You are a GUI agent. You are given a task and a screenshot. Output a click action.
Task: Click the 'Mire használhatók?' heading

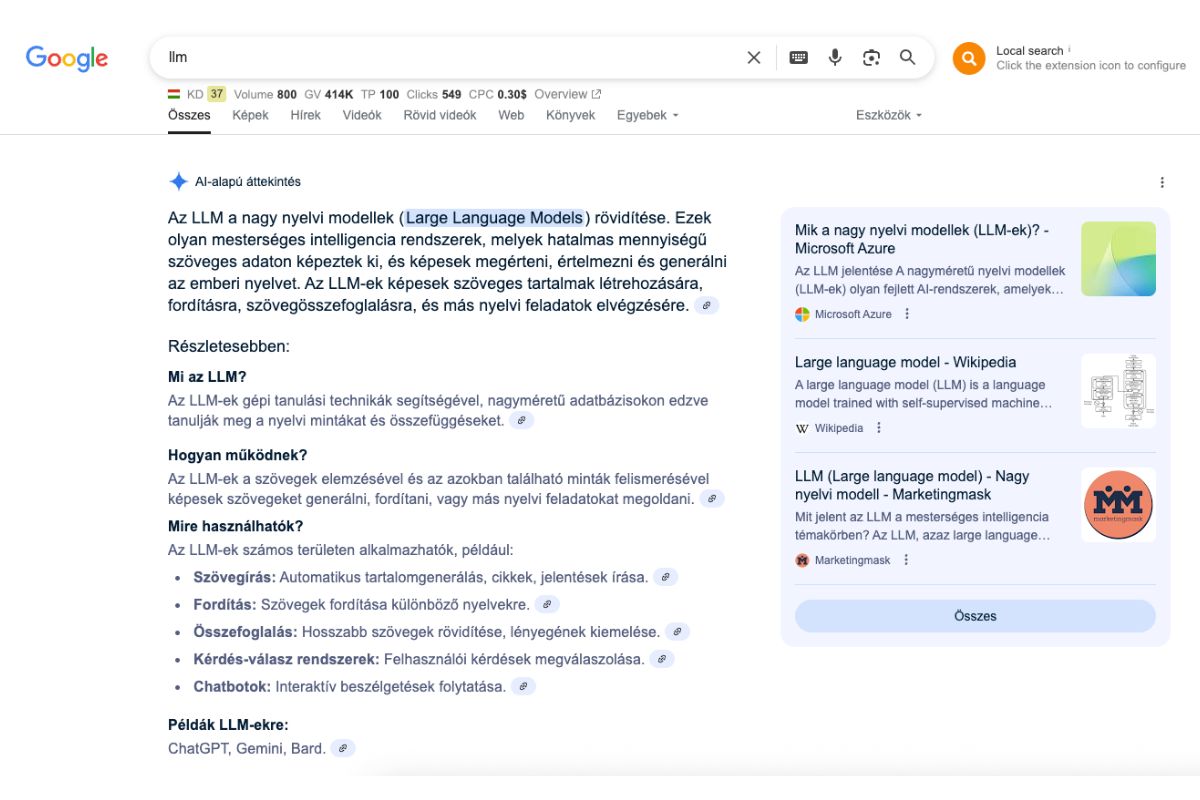(236, 526)
